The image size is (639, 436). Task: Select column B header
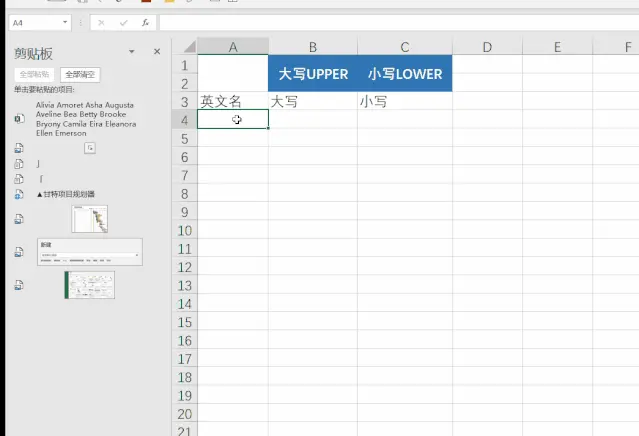[313, 47]
